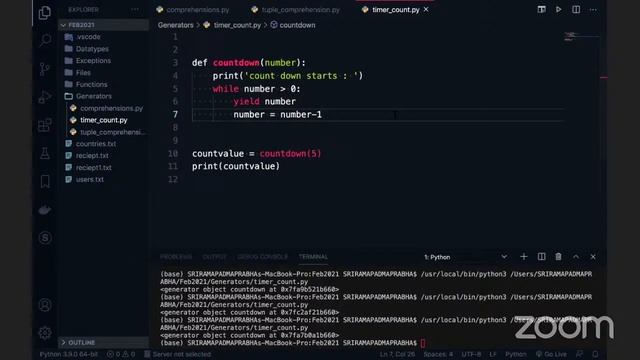640x360 pixels.
Task: Start Go Live server
Action: tap(551, 354)
